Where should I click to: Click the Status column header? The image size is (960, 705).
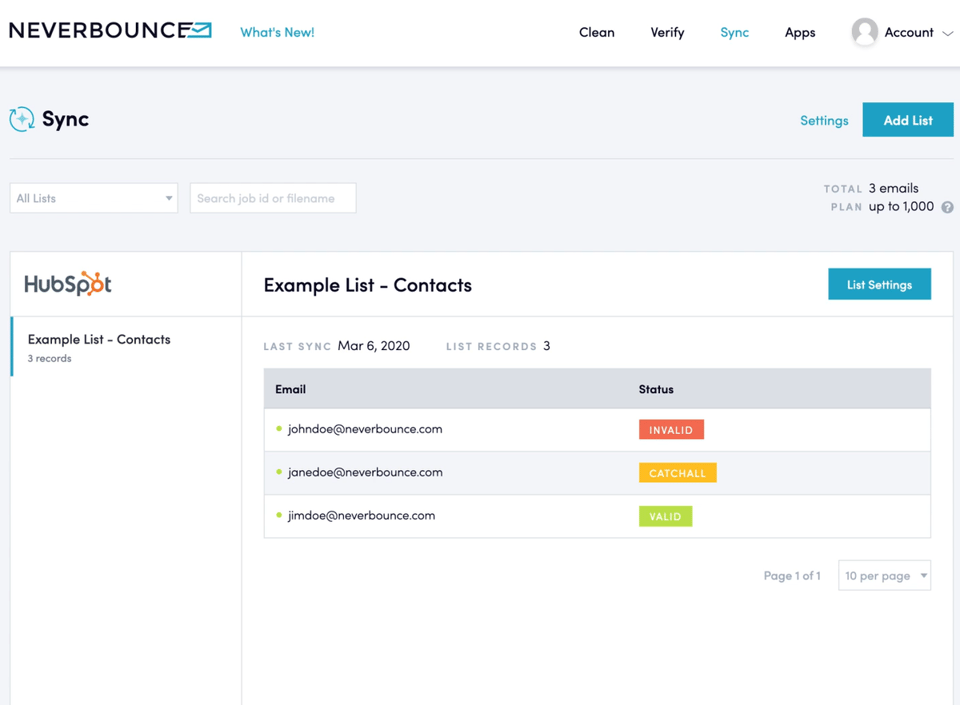tap(656, 389)
